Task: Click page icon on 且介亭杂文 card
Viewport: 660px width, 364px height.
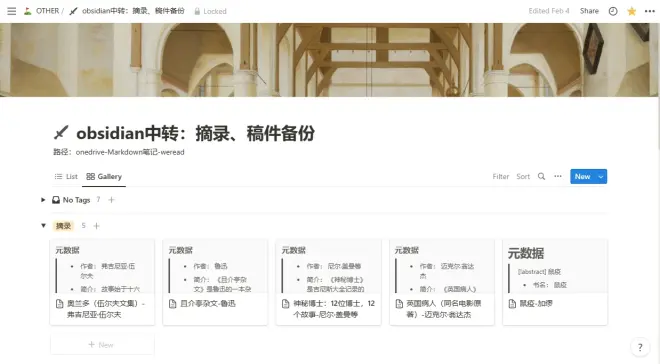Action: (x=173, y=303)
